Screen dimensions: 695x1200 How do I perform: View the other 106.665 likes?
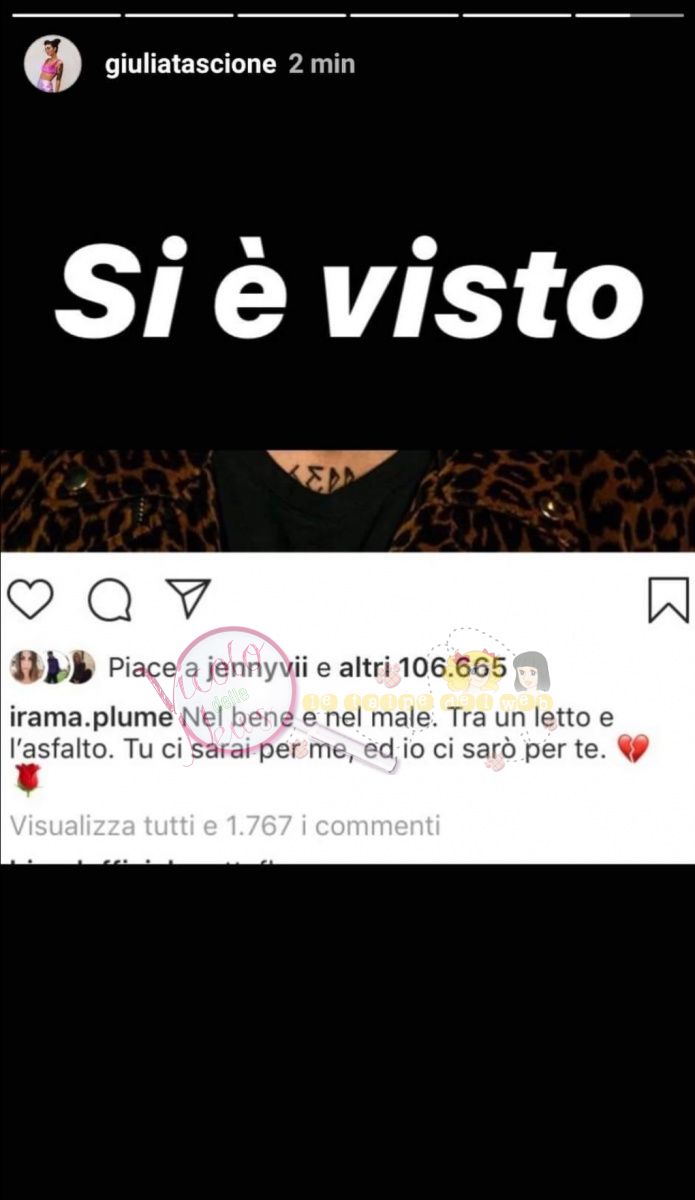click(x=422, y=667)
